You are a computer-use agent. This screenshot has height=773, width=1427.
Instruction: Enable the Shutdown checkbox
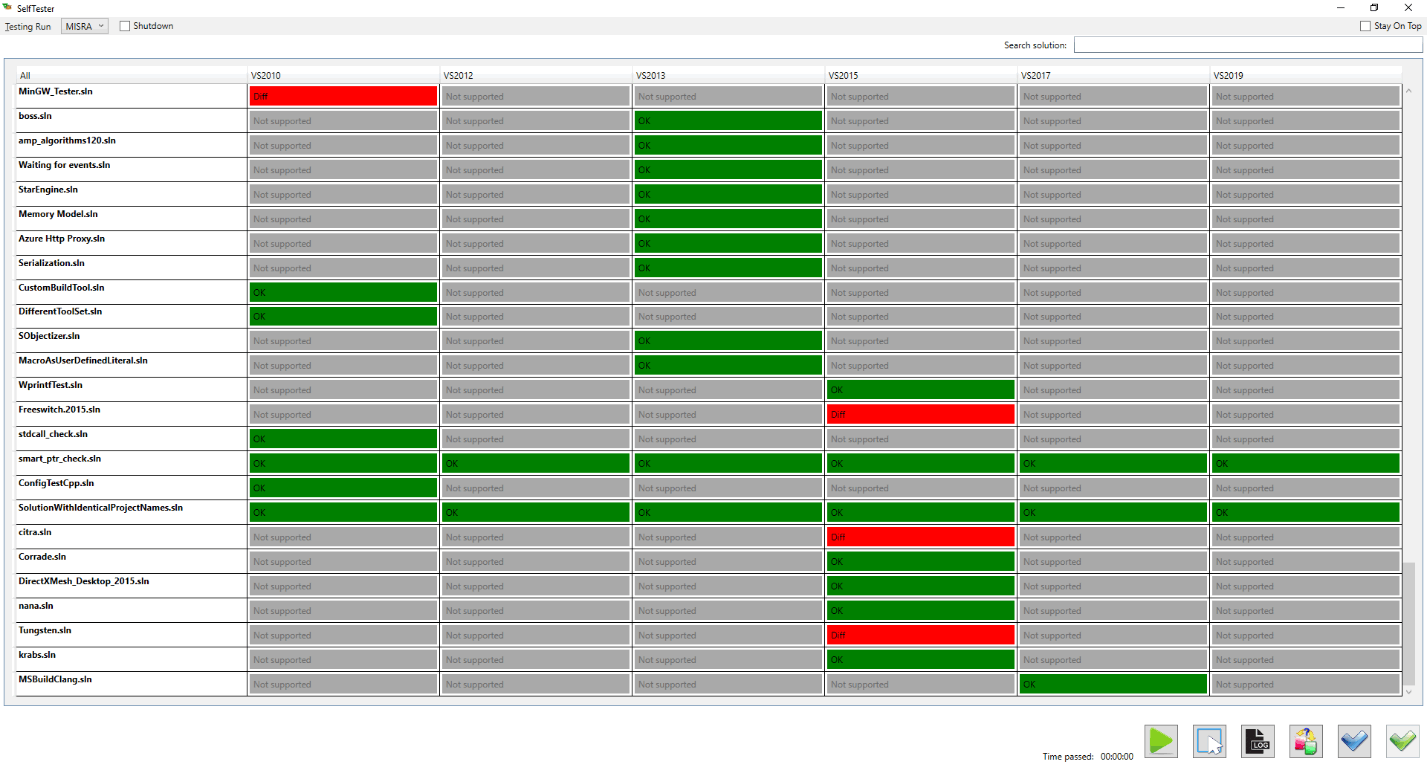(x=125, y=26)
